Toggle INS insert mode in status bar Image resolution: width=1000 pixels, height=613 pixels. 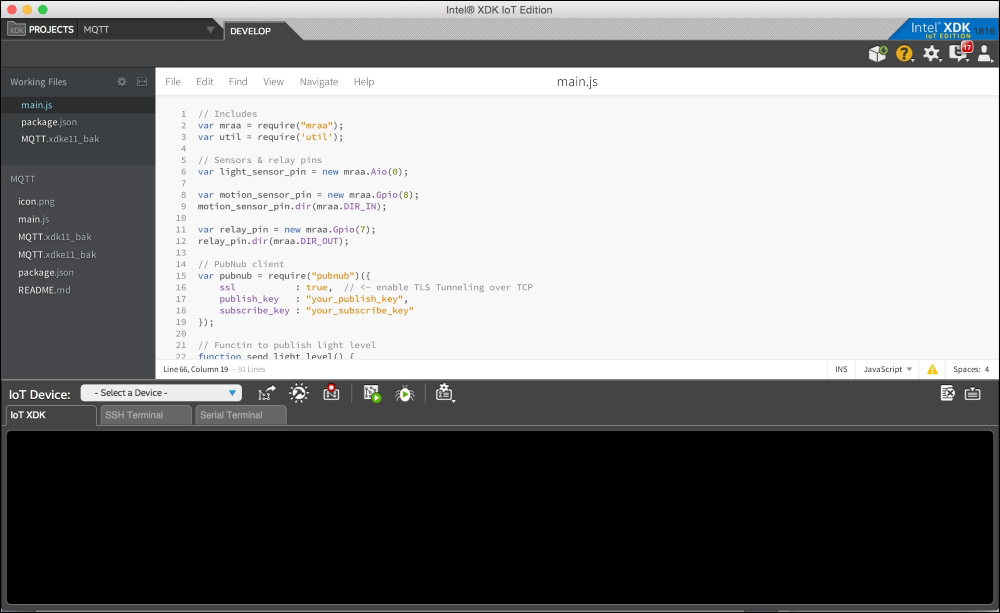point(841,369)
